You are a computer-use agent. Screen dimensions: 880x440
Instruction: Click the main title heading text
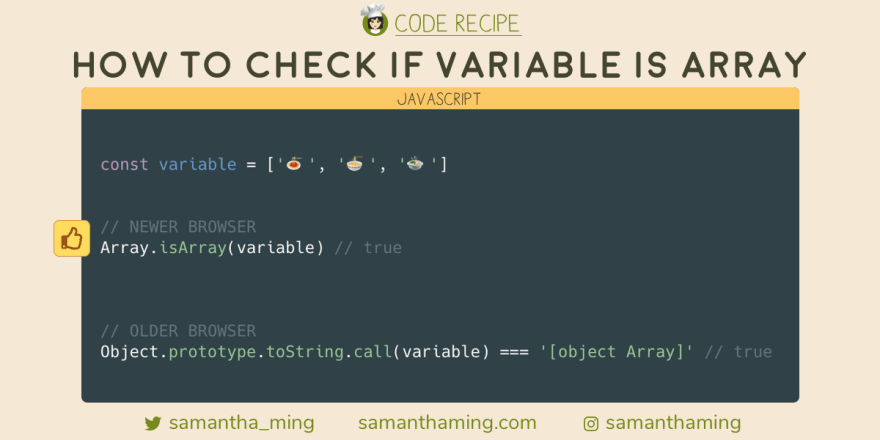coord(440,65)
